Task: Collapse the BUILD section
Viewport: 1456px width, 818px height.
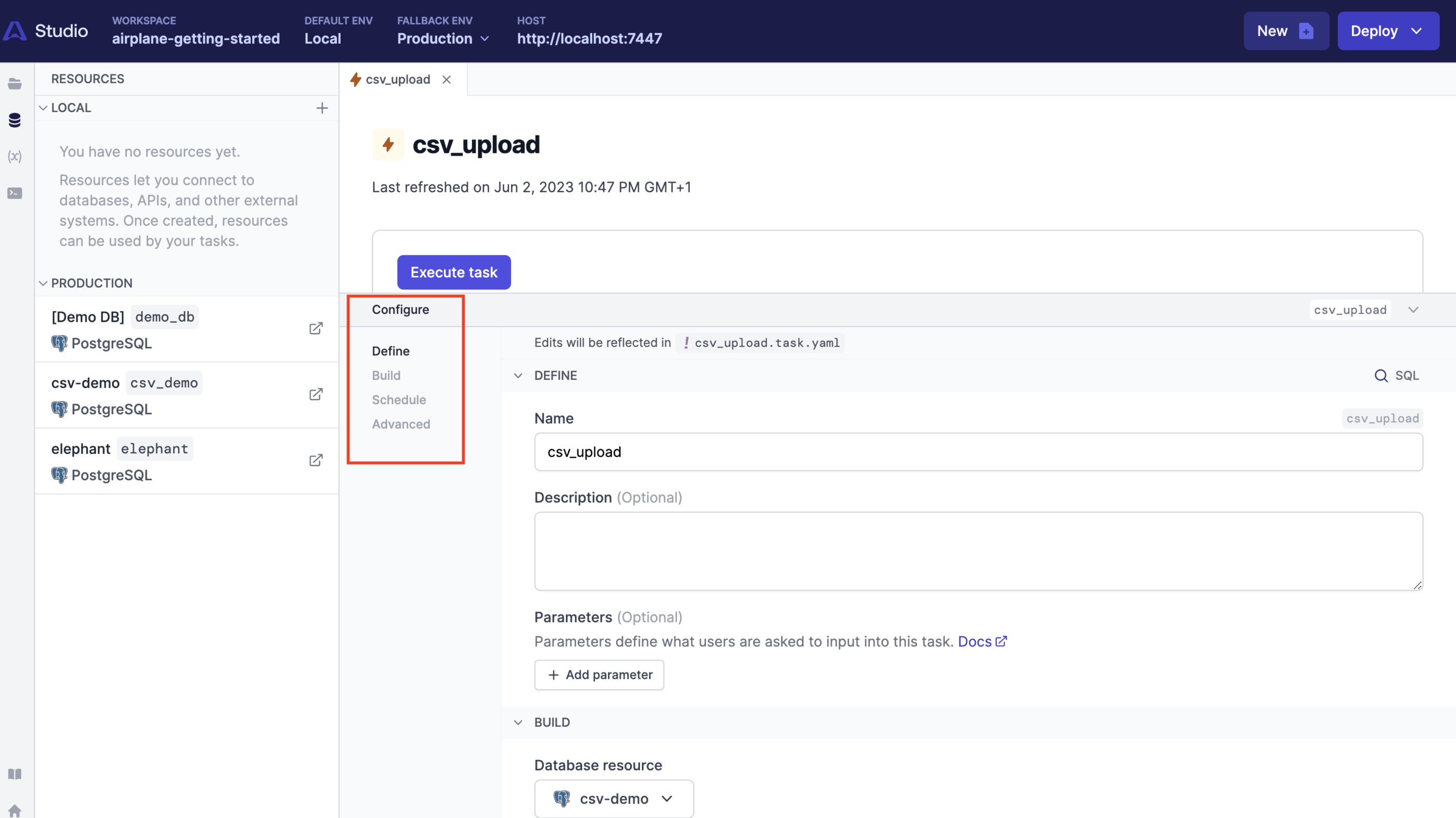Action: (x=518, y=722)
